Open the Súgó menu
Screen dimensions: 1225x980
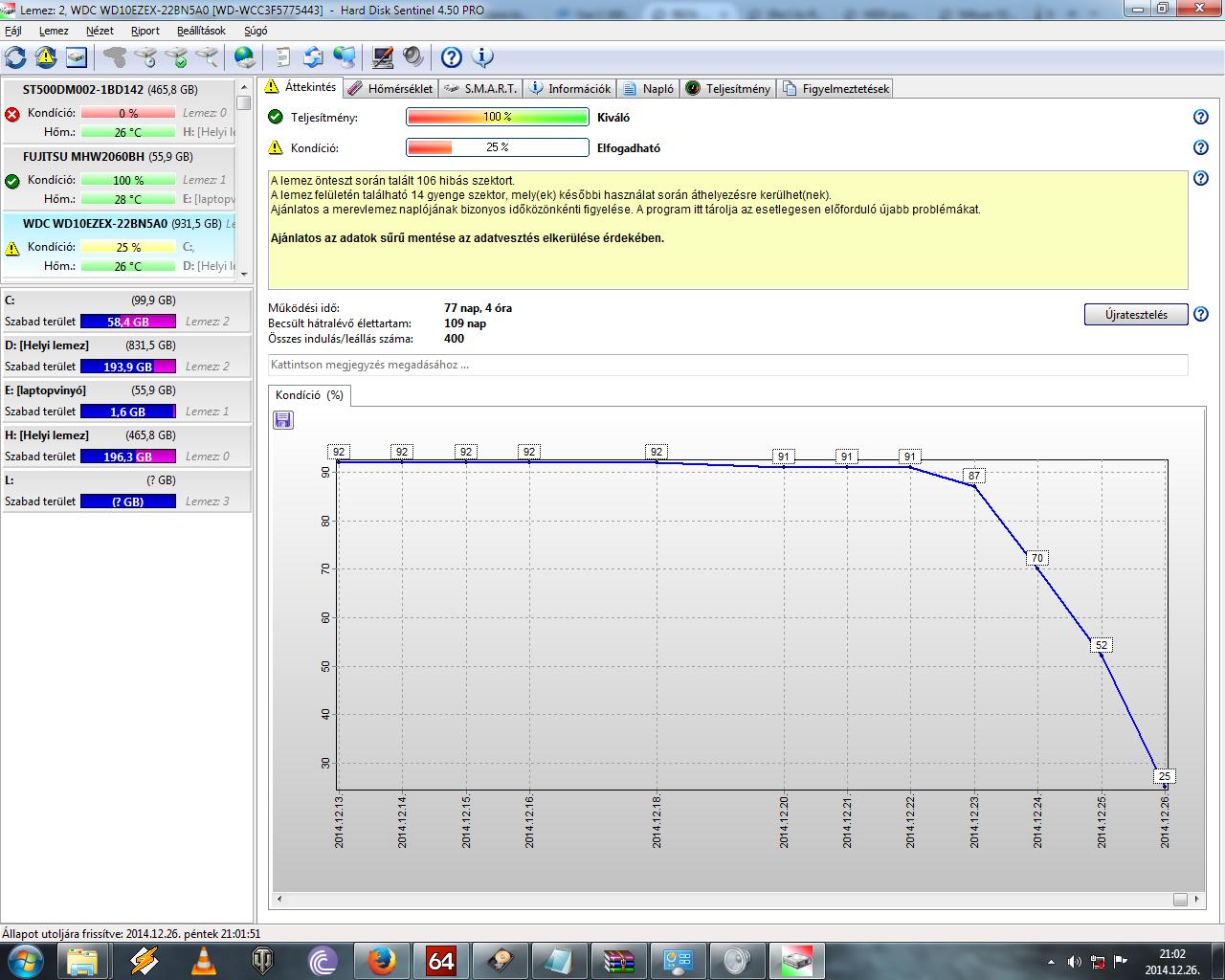256,31
